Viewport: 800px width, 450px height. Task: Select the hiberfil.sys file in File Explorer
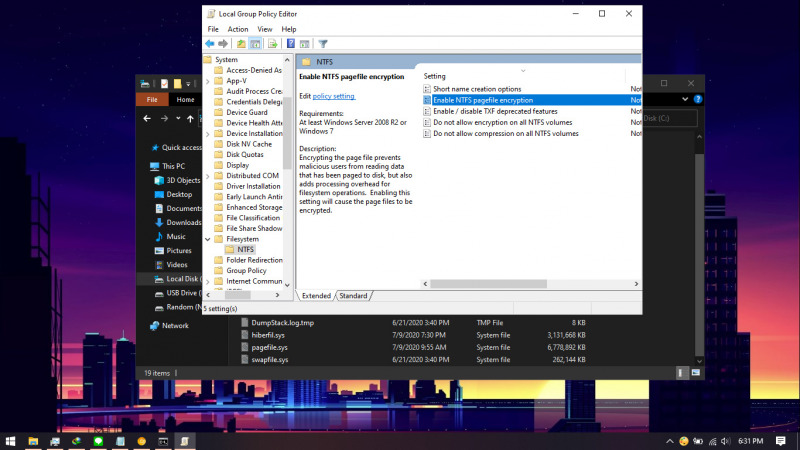pyautogui.click(x=268, y=335)
